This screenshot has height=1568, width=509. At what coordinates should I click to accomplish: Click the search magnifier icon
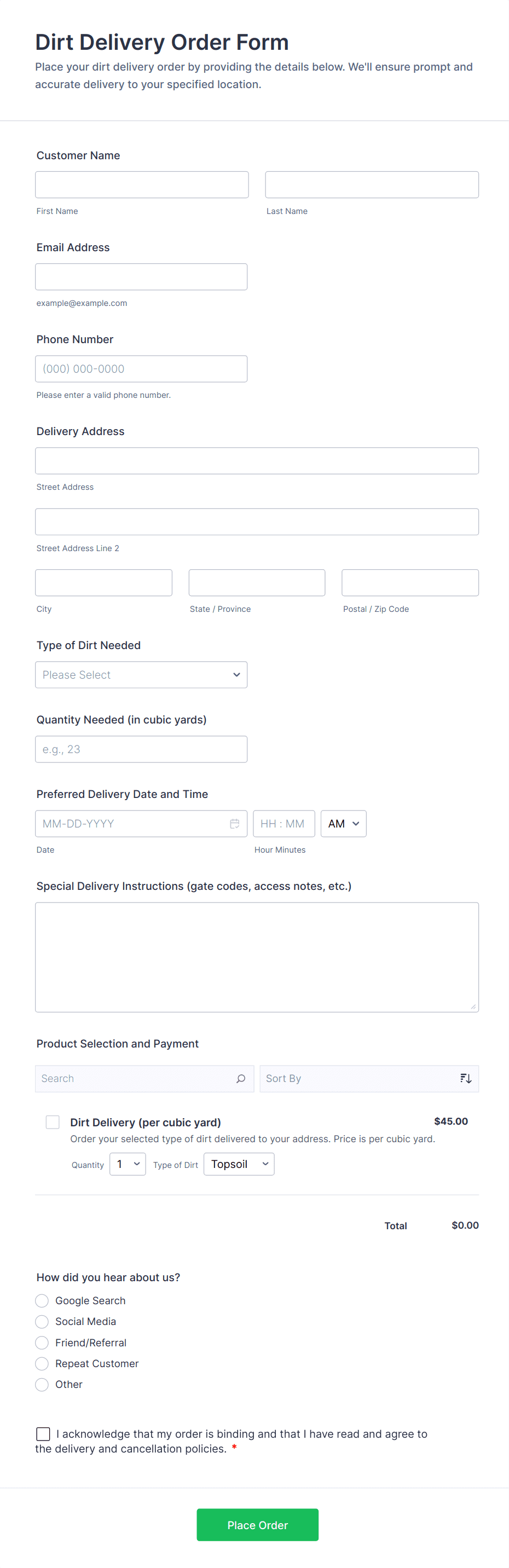[x=240, y=1079]
